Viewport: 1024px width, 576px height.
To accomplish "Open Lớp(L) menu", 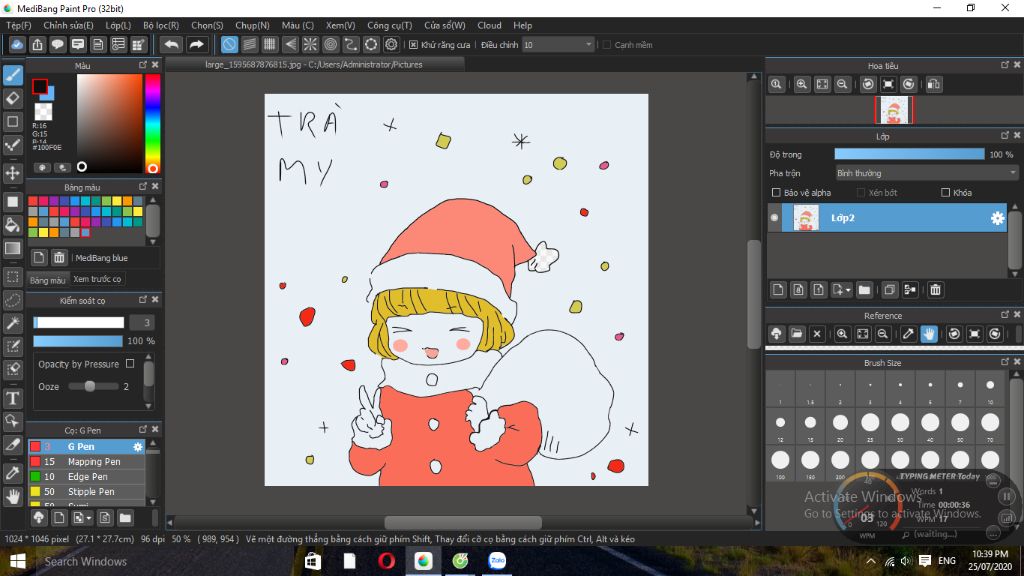I will [118, 25].
